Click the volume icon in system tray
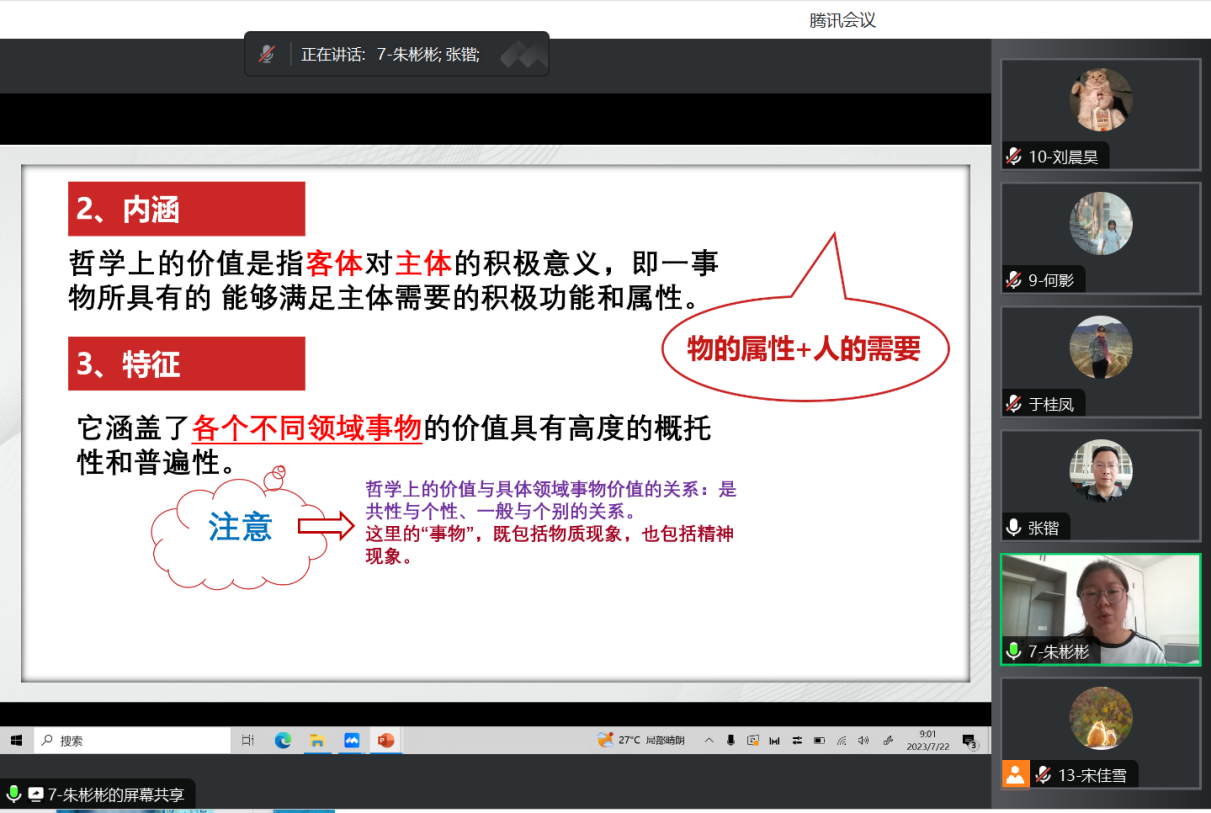Screen dimensions: 1211x813 863,741
